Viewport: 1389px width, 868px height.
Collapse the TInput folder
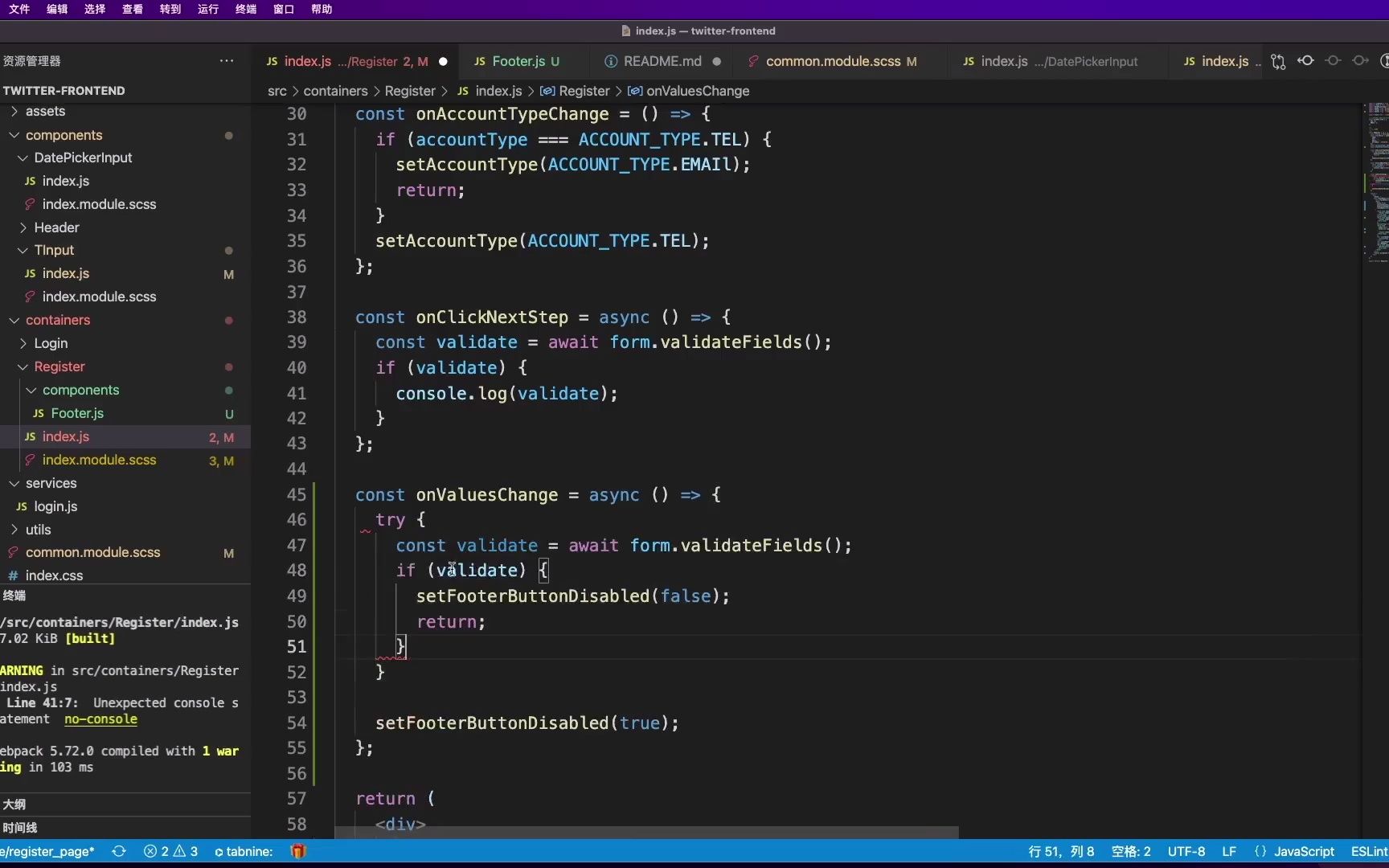[x=125, y=250]
